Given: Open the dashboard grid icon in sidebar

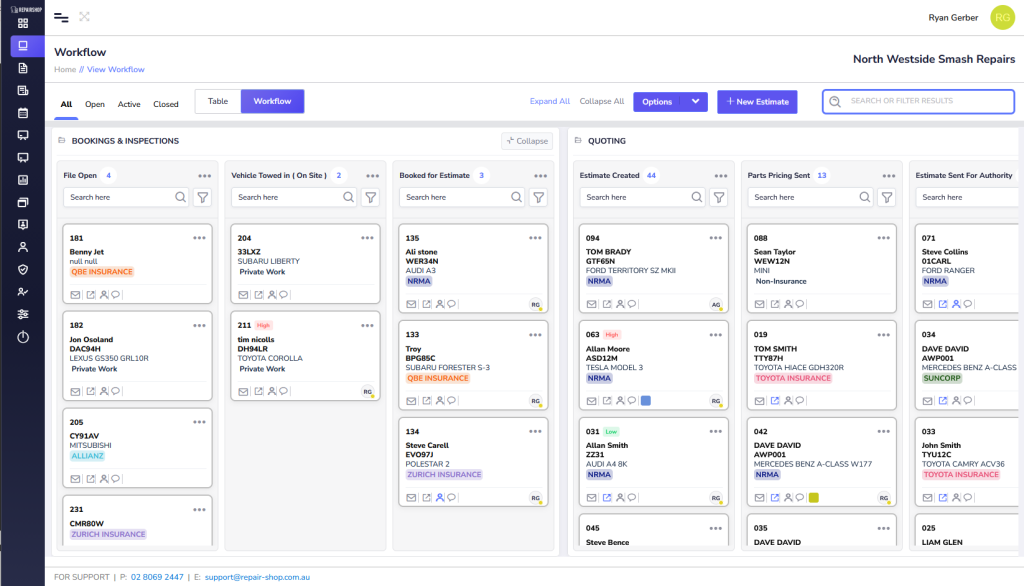Looking at the screenshot, I should 23,24.
